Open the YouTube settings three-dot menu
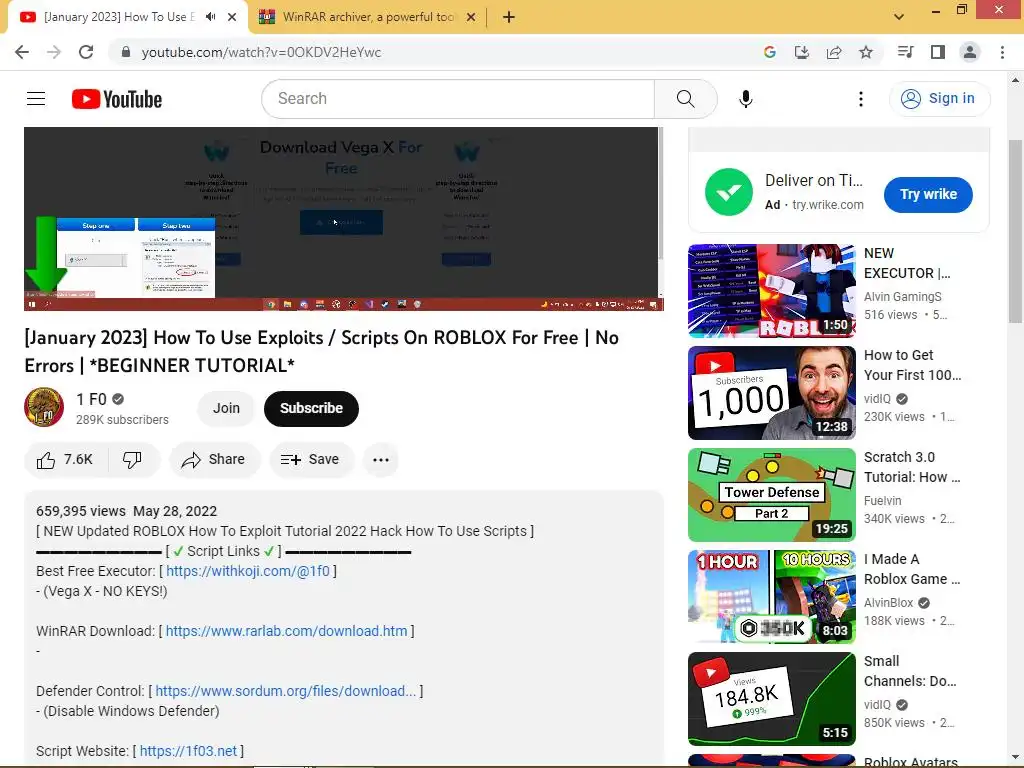The height and width of the screenshot is (768, 1024). click(x=861, y=99)
